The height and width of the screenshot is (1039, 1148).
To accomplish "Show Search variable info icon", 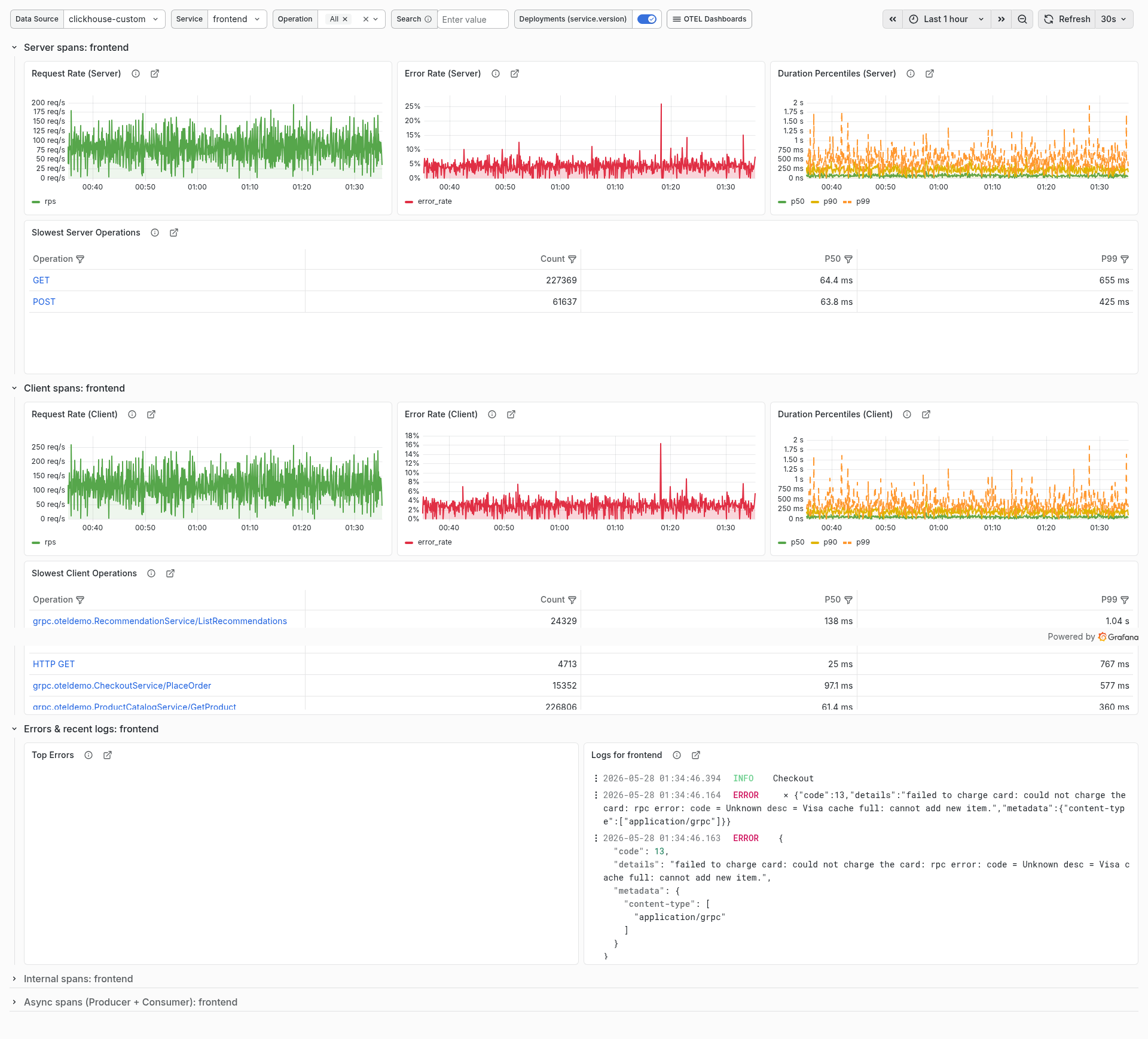I will click(428, 19).
